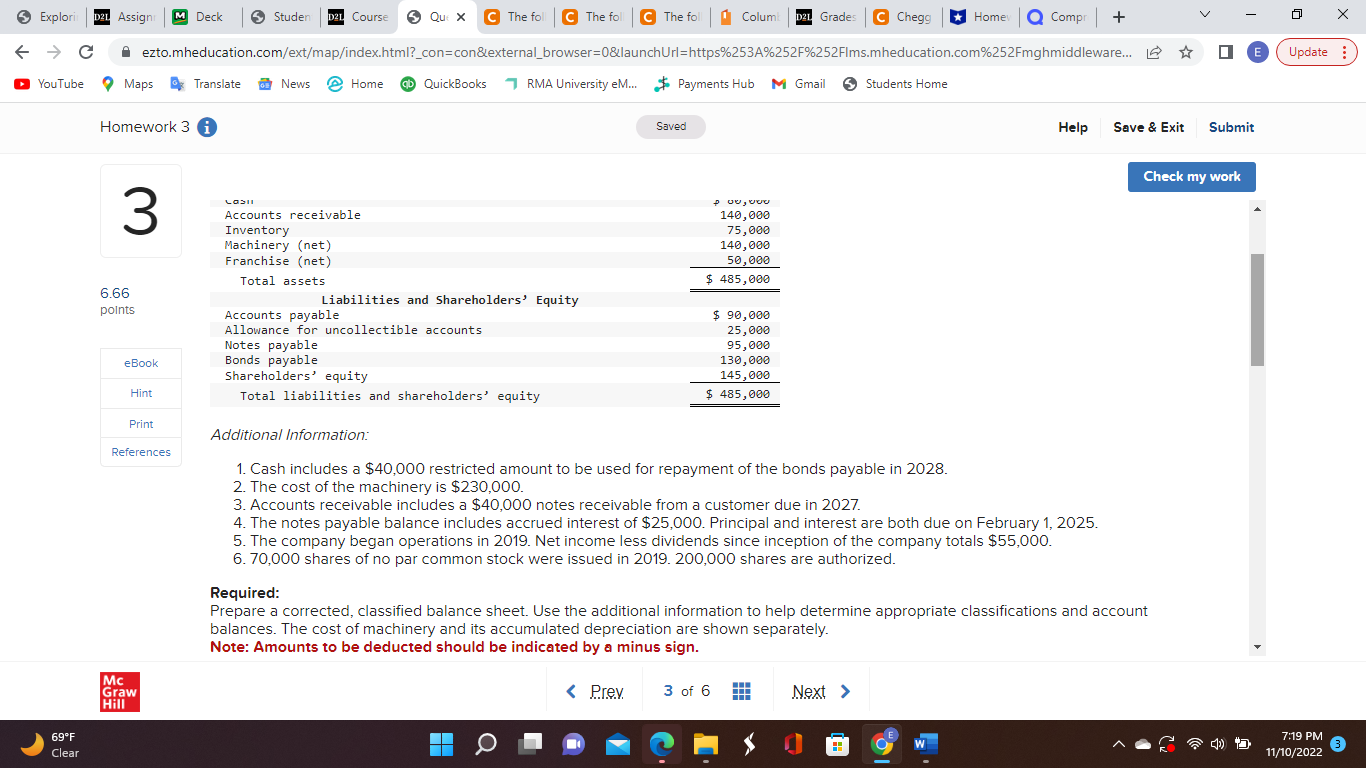Open Microsoft Store from the taskbar

(x=838, y=744)
